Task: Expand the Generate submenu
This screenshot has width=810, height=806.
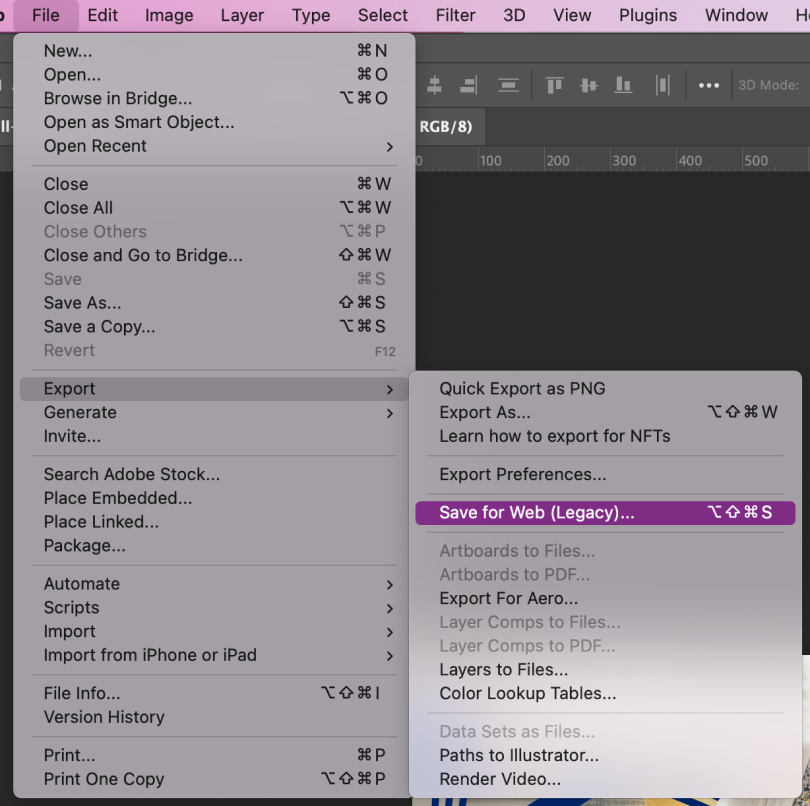Action: coord(214,412)
